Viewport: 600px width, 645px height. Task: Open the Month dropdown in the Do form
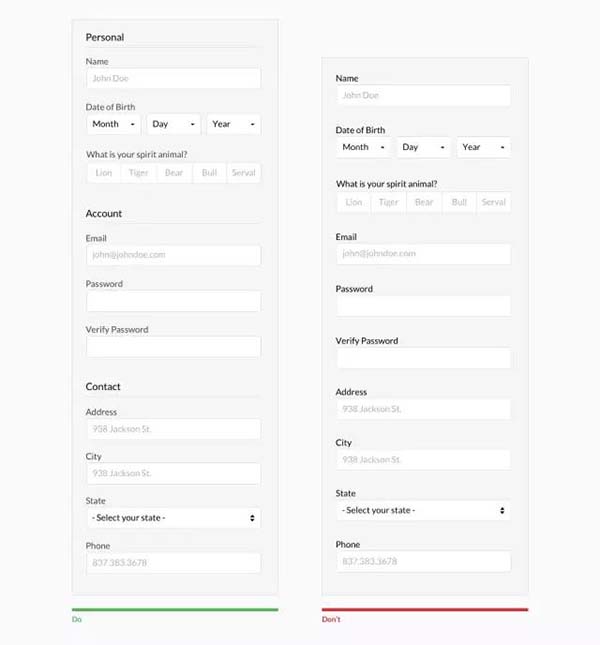coord(114,124)
